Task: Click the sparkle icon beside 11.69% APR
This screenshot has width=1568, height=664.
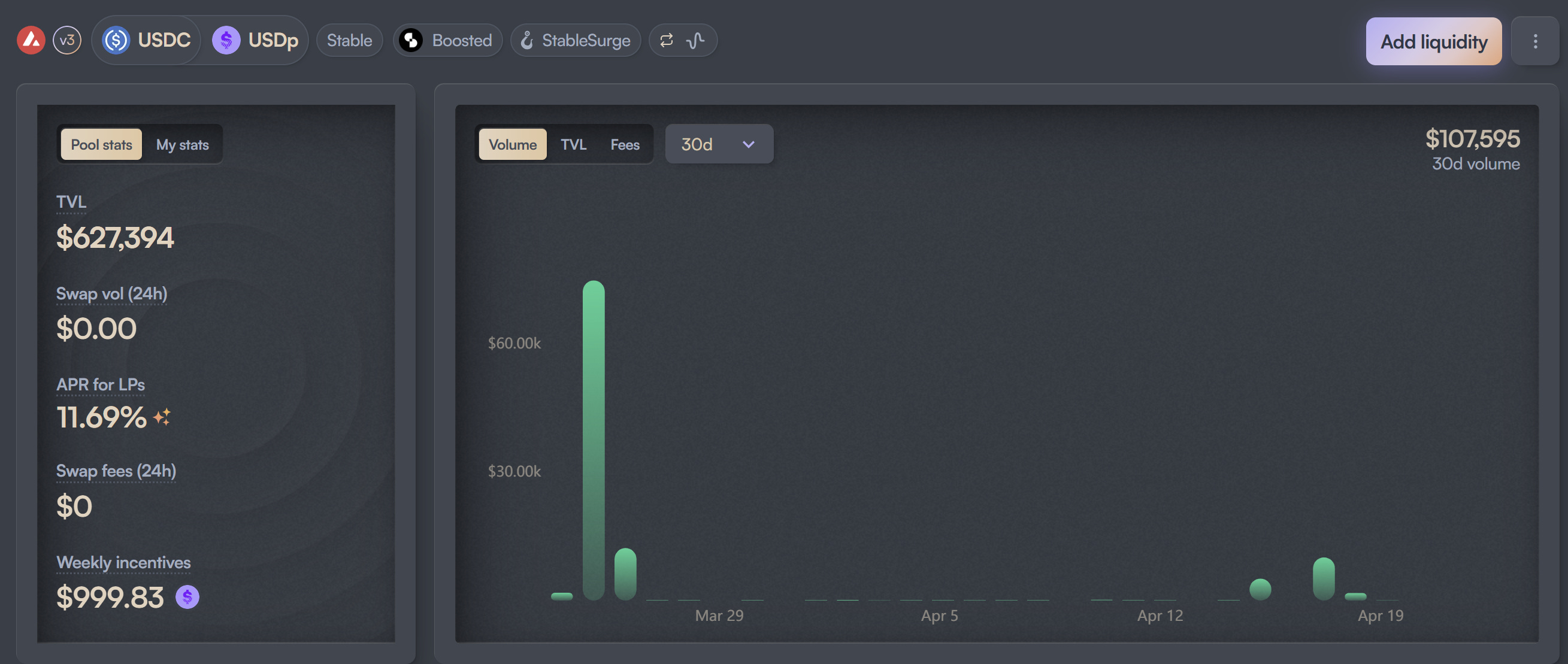Action: coord(162,417)
